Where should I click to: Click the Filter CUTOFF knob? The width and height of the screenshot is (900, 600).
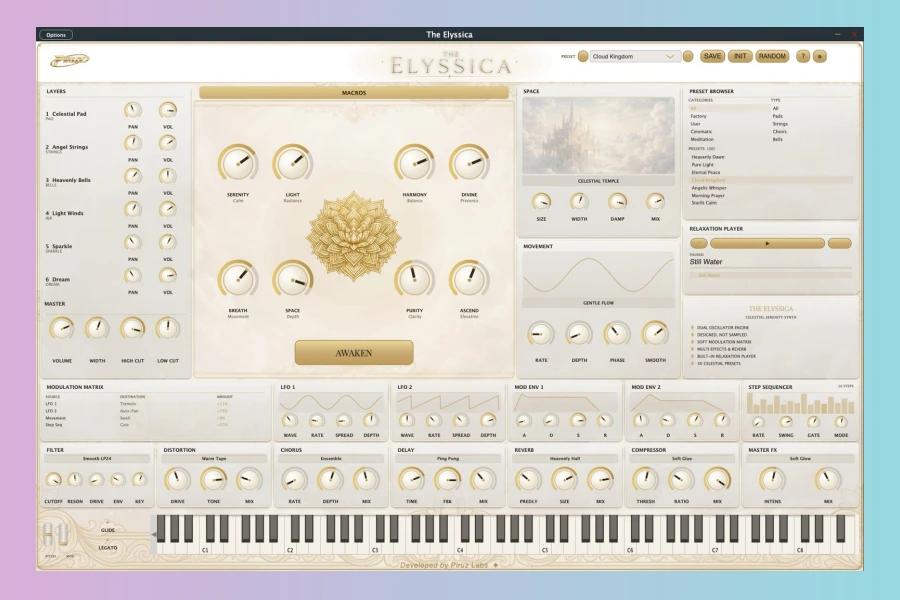53,479
